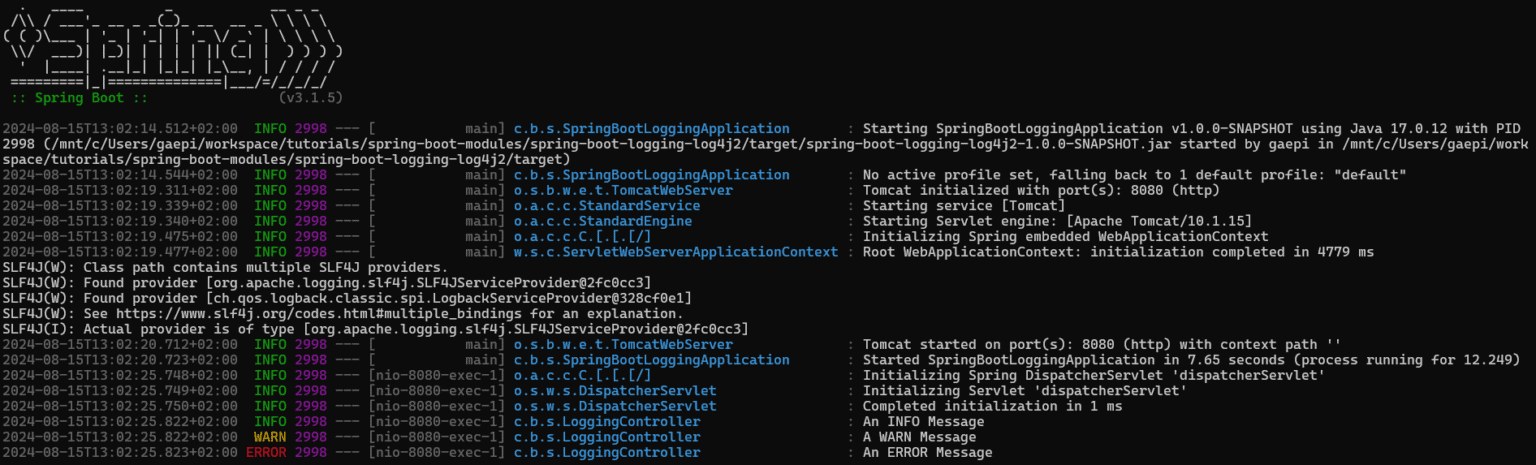Click the yellow WARN log level label

pos(270,437)
